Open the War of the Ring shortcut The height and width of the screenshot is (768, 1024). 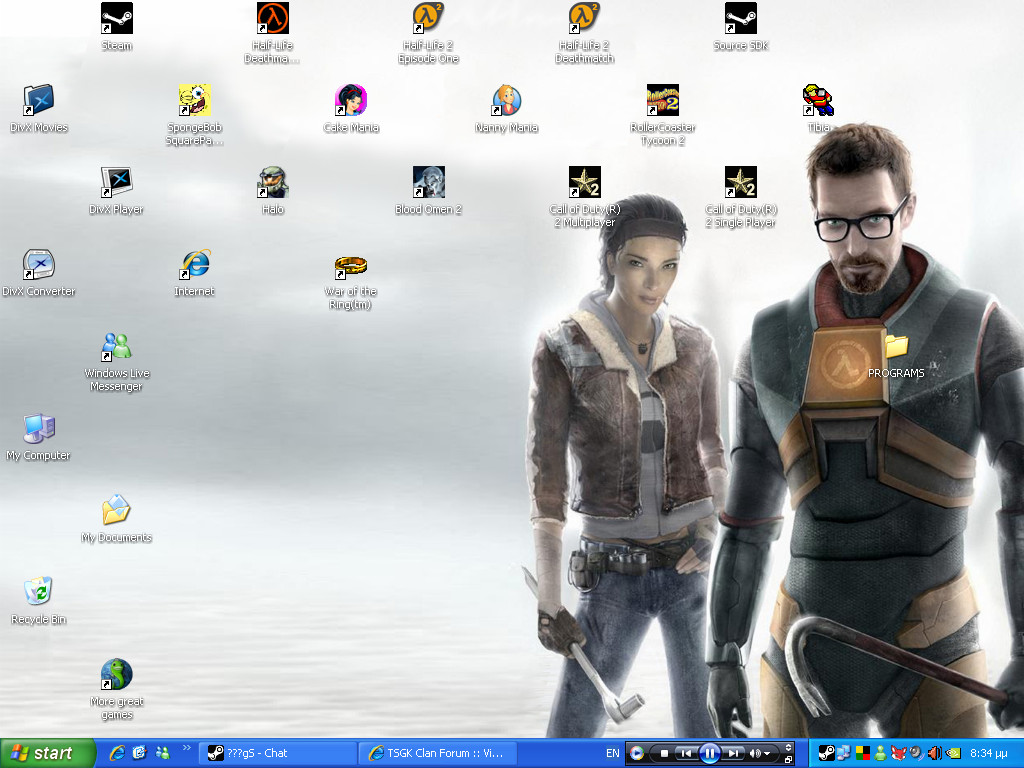pyautogui.click(x=351, y=265)
